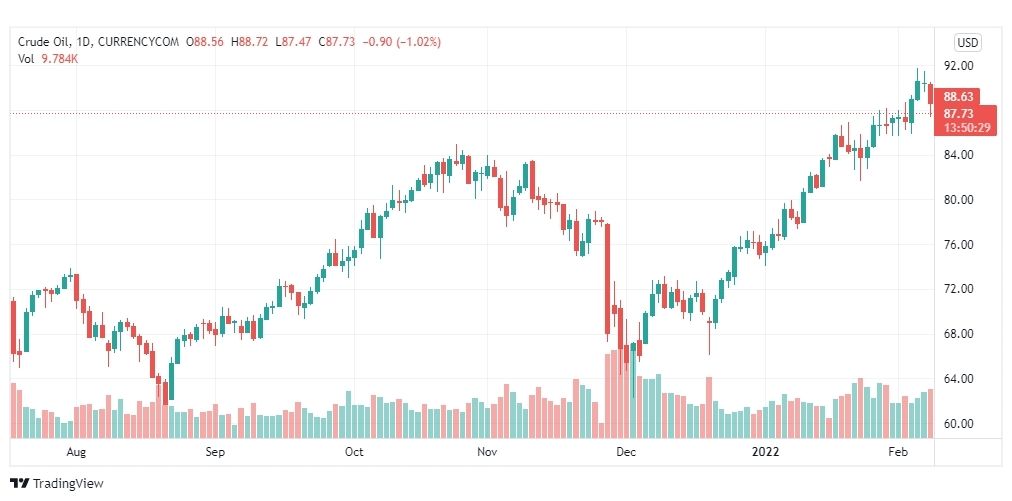Select the 2022 date axis label

coord(766,451)
